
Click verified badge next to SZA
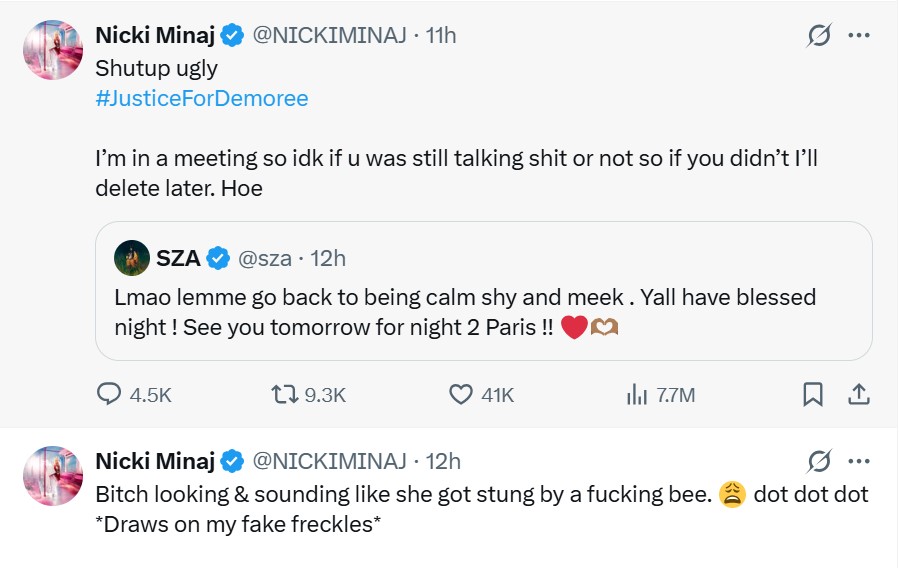pos(218,258)
